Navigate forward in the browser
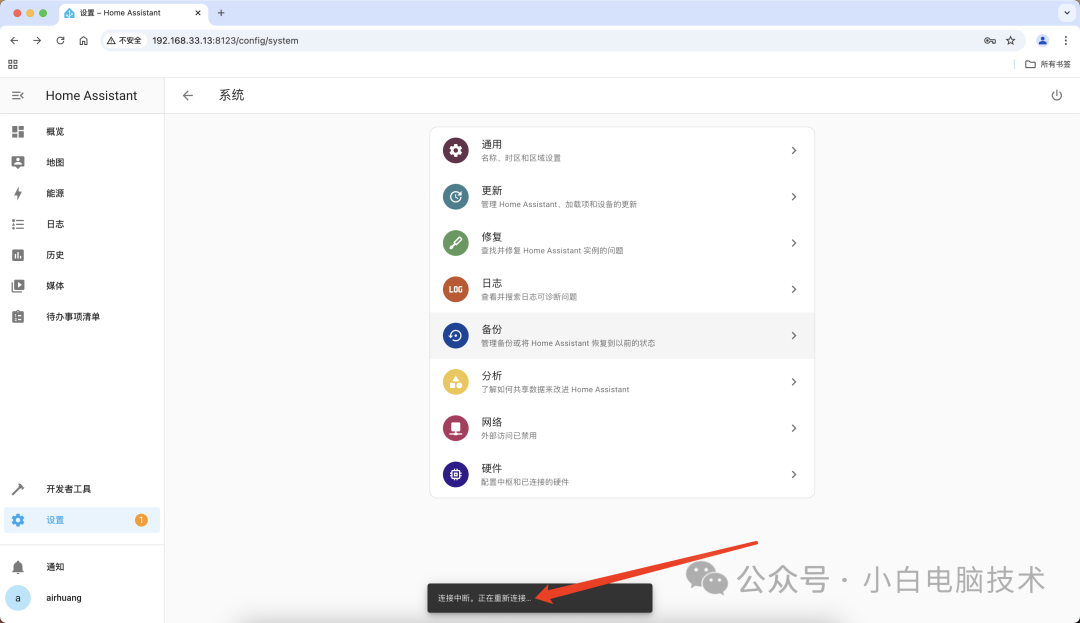Image resolution: width=1080 pixels, height=623 pixels. (x=37, y=41)
